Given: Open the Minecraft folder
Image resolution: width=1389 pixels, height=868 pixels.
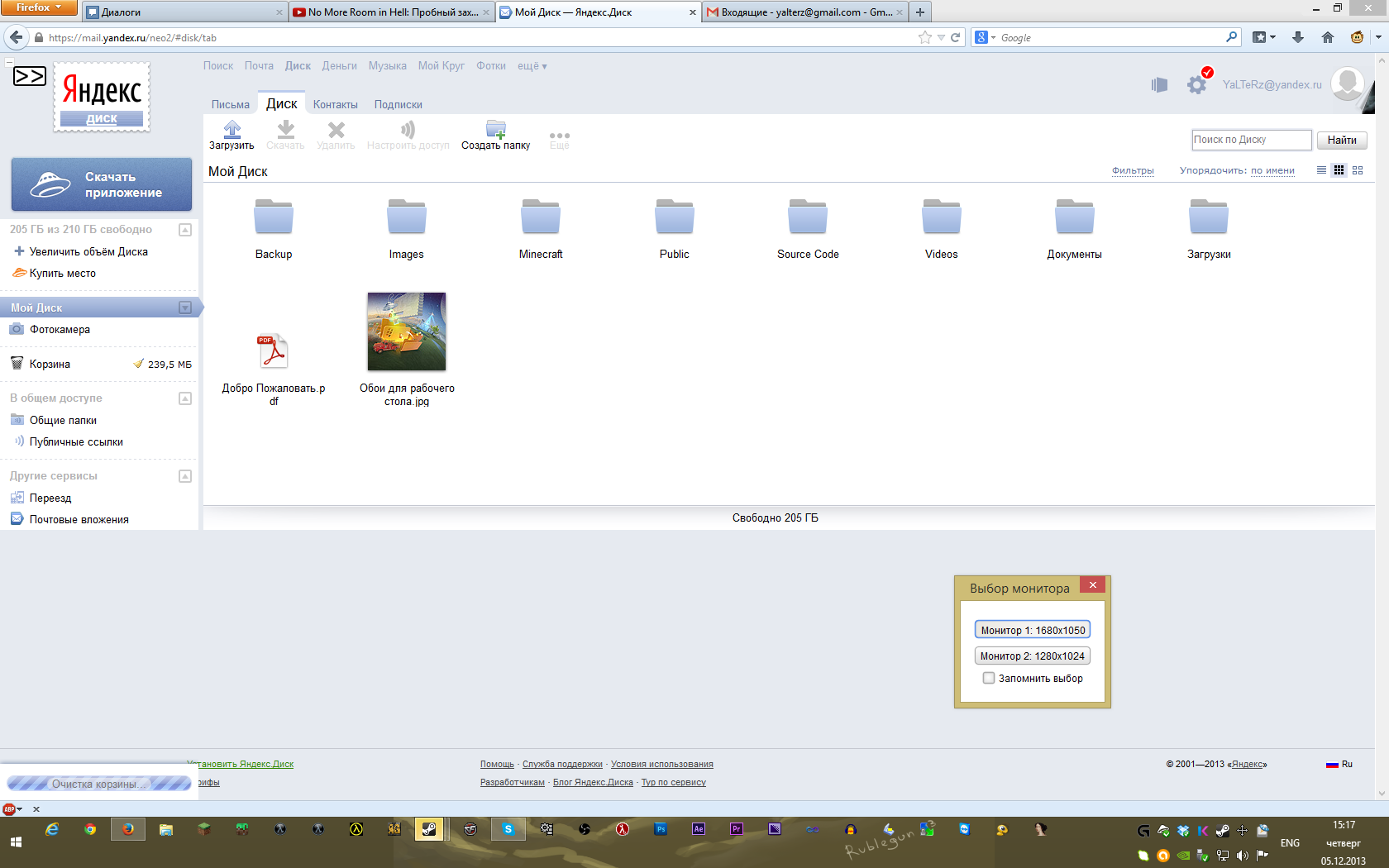Looking at the screenshot, I should pyautogui.click(x=541, y=217).
